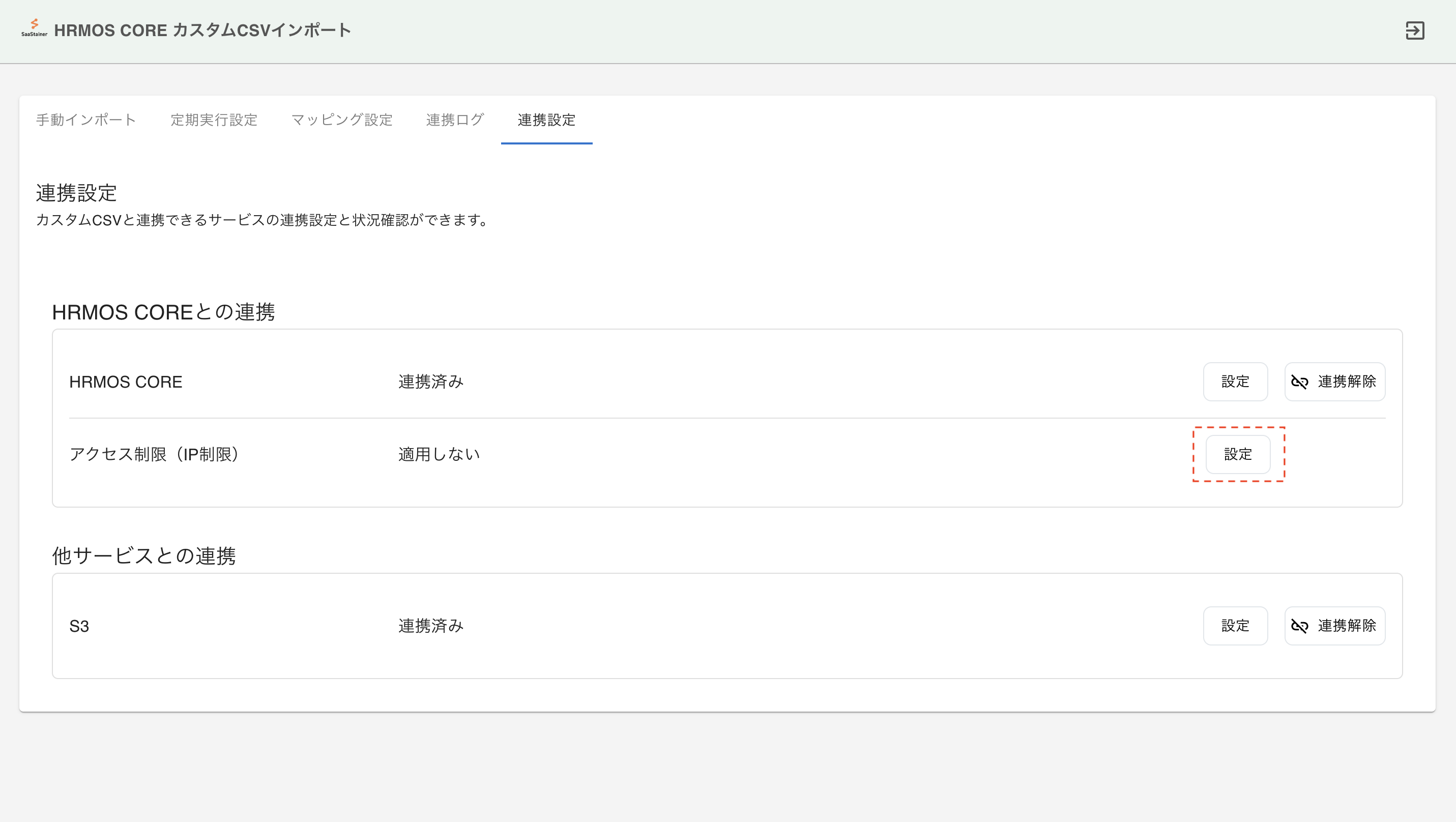Click the HRMOS COREとの連携 section heading
This screenshot has width=1456, height=822.
[163, 312]
